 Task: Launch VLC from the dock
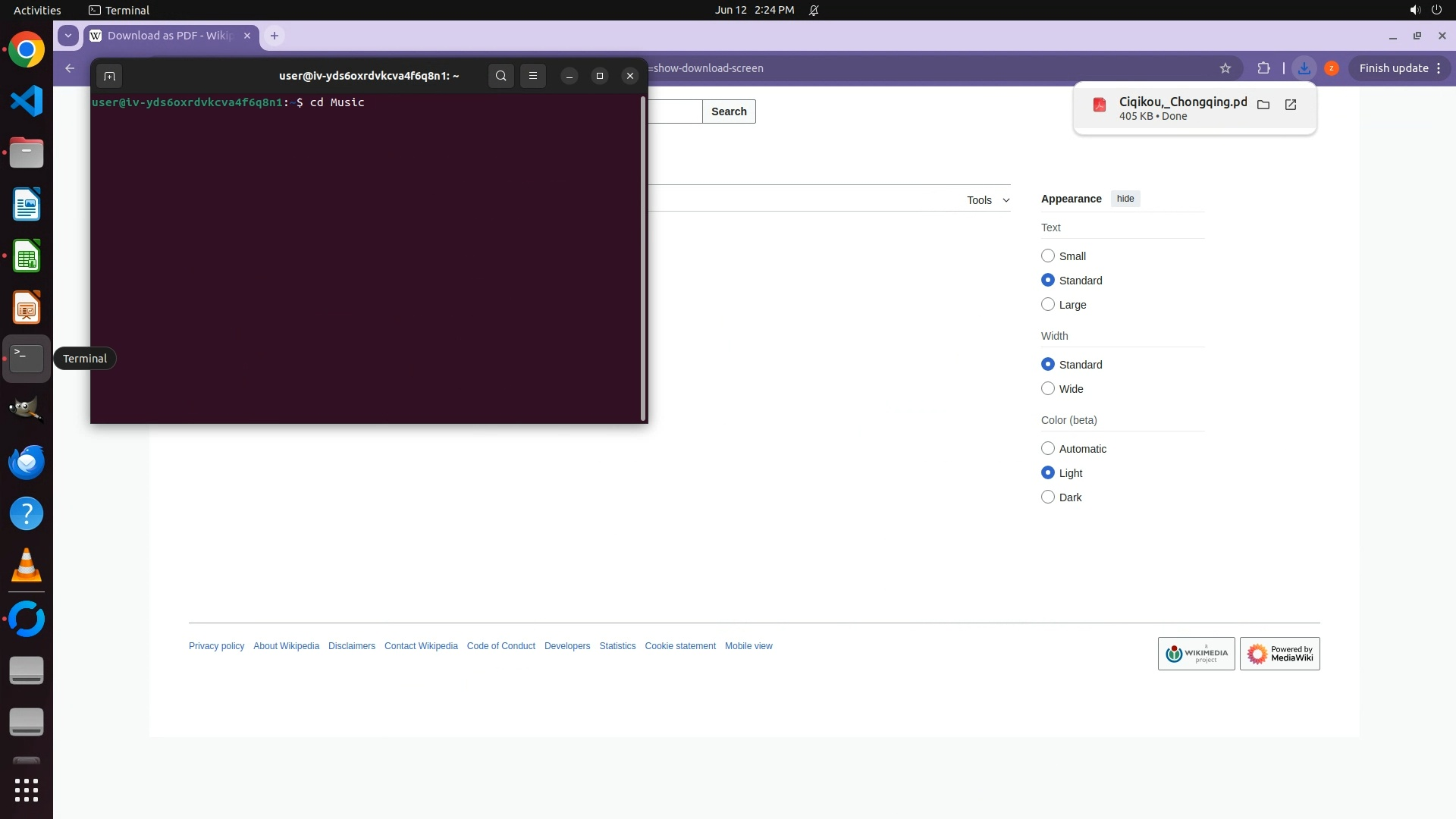pyautogui.click(x=27, y=566)
